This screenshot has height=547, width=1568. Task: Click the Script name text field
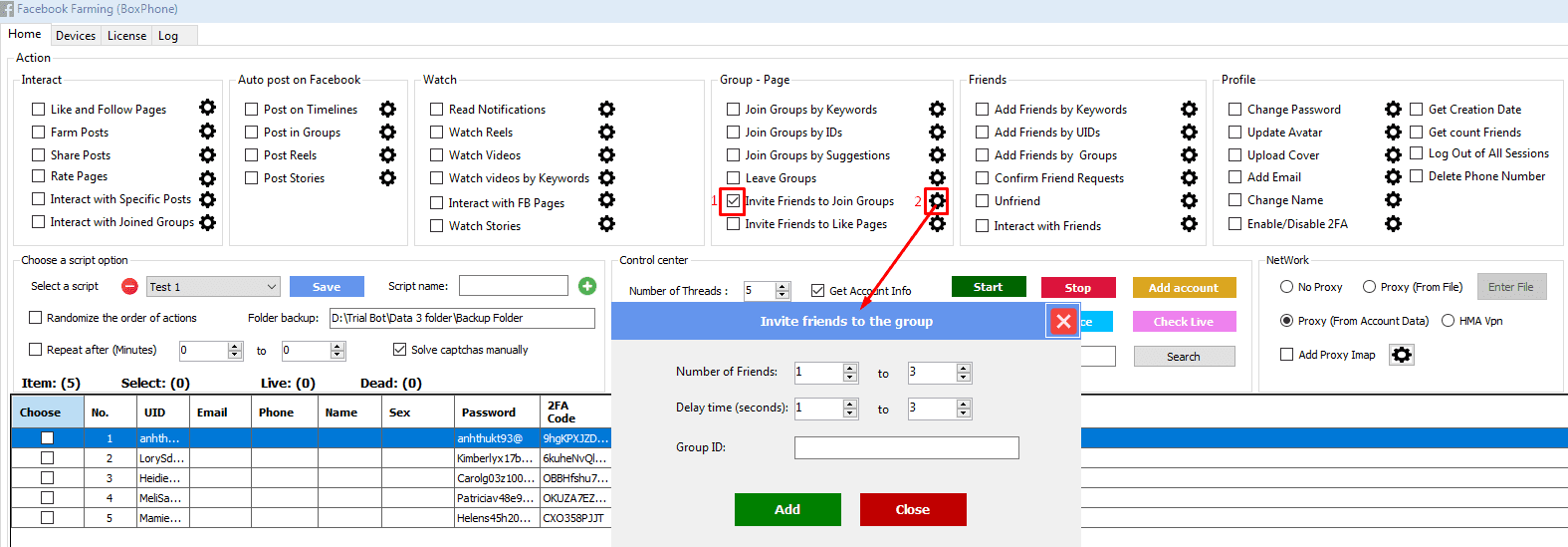coord(514,286)
